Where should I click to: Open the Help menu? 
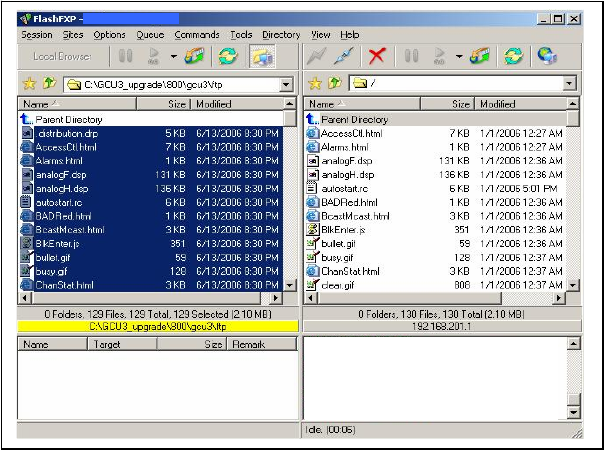point(349,35)
